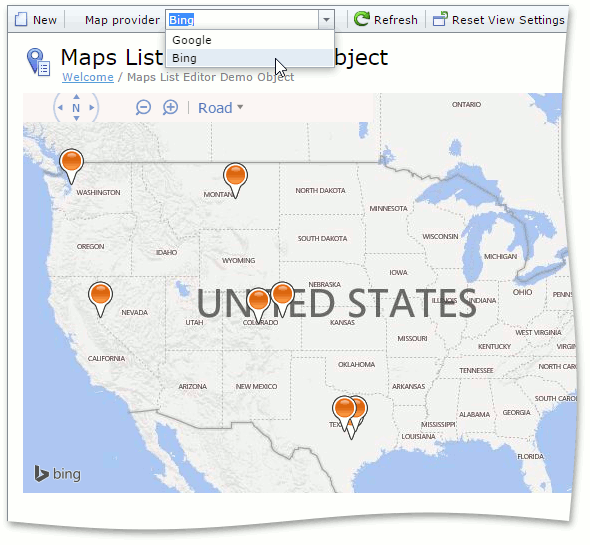Click the MINNESOTA state label
The image size is (590, 545).
388,209
